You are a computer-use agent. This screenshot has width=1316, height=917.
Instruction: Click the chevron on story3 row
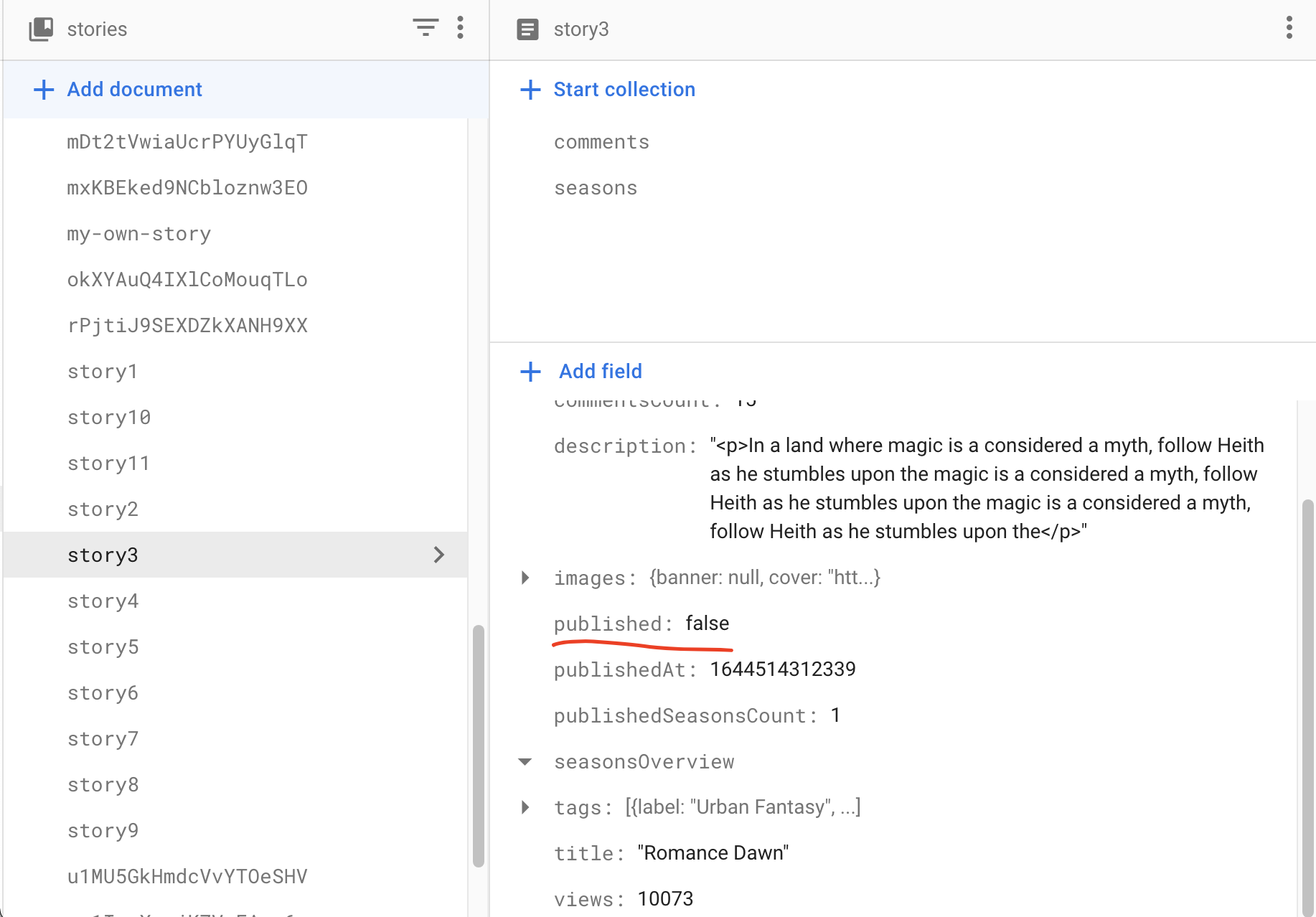pyautogui.click(x=439, y=555)
